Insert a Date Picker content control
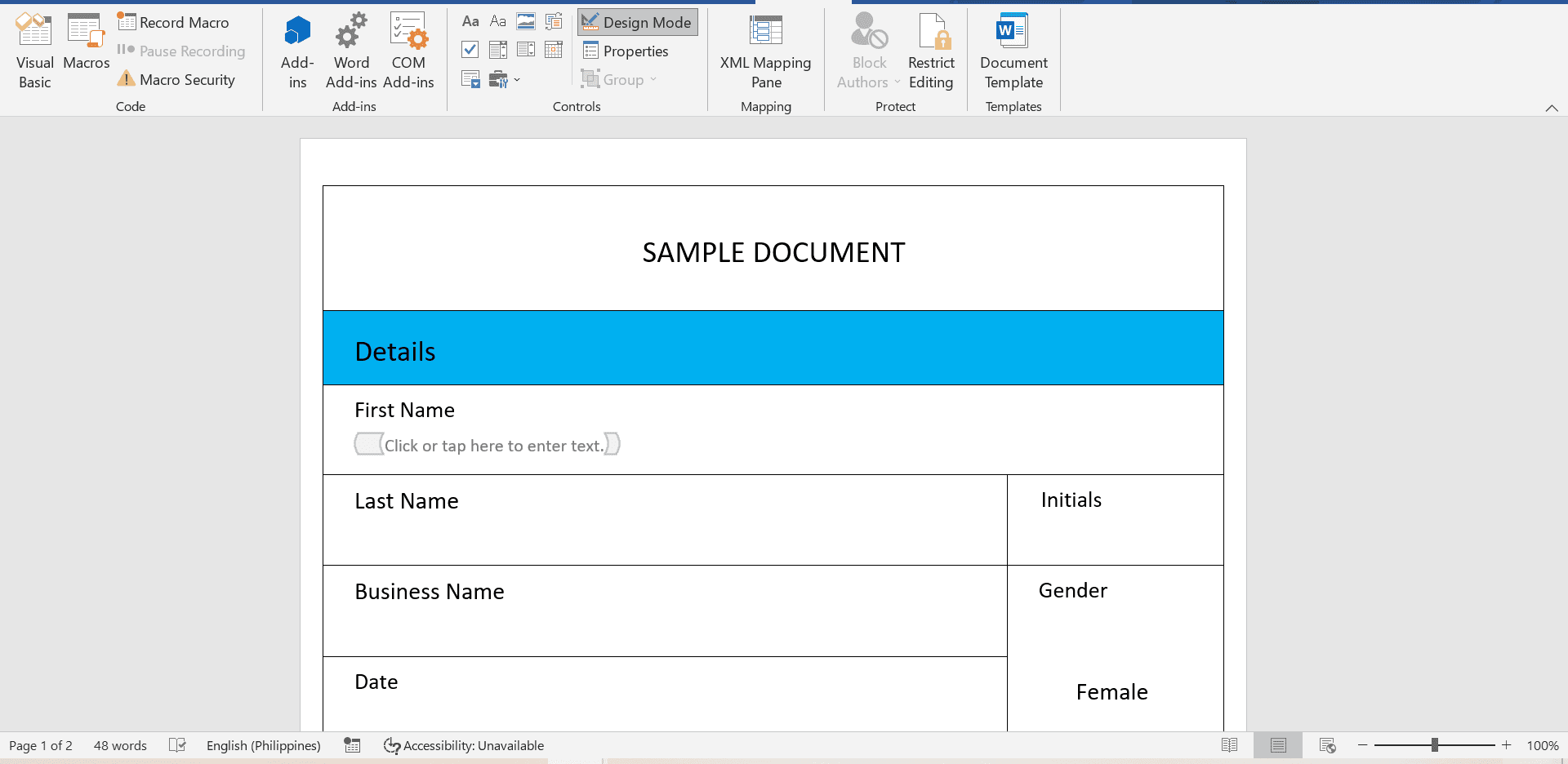 pos(554,50)
